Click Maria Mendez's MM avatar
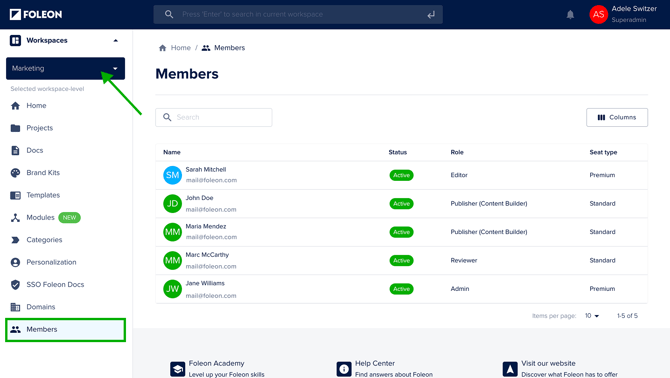The height and width of the screenshot is (378, 670). pos(173,232)
